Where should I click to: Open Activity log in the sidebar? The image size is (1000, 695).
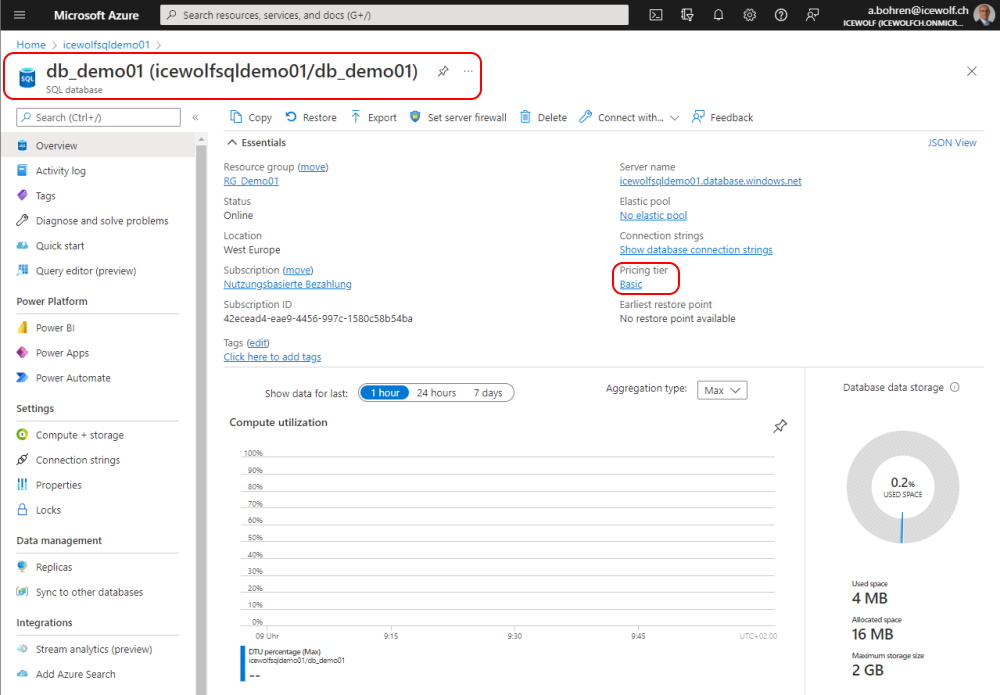coord(98,170)
